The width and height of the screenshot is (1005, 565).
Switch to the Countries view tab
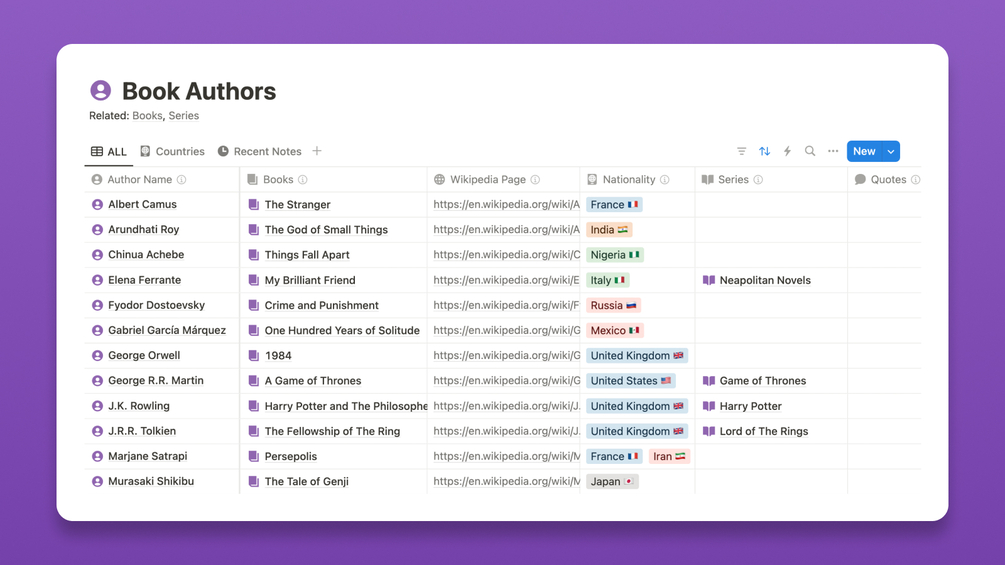point(172,152)
